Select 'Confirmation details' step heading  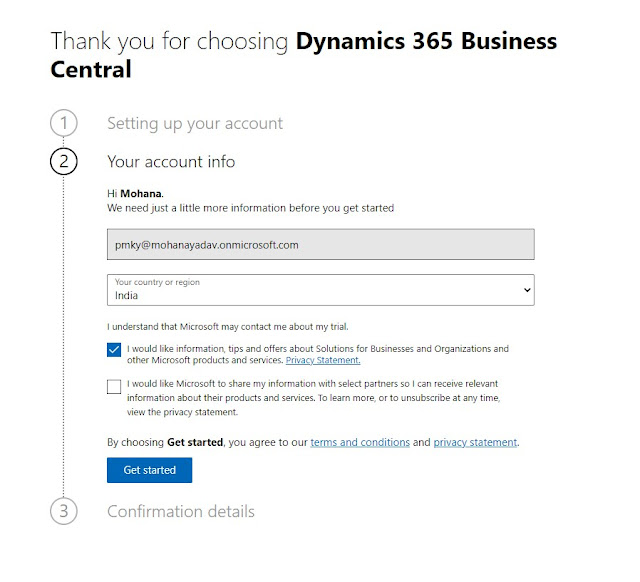click(x=181, y=511)
